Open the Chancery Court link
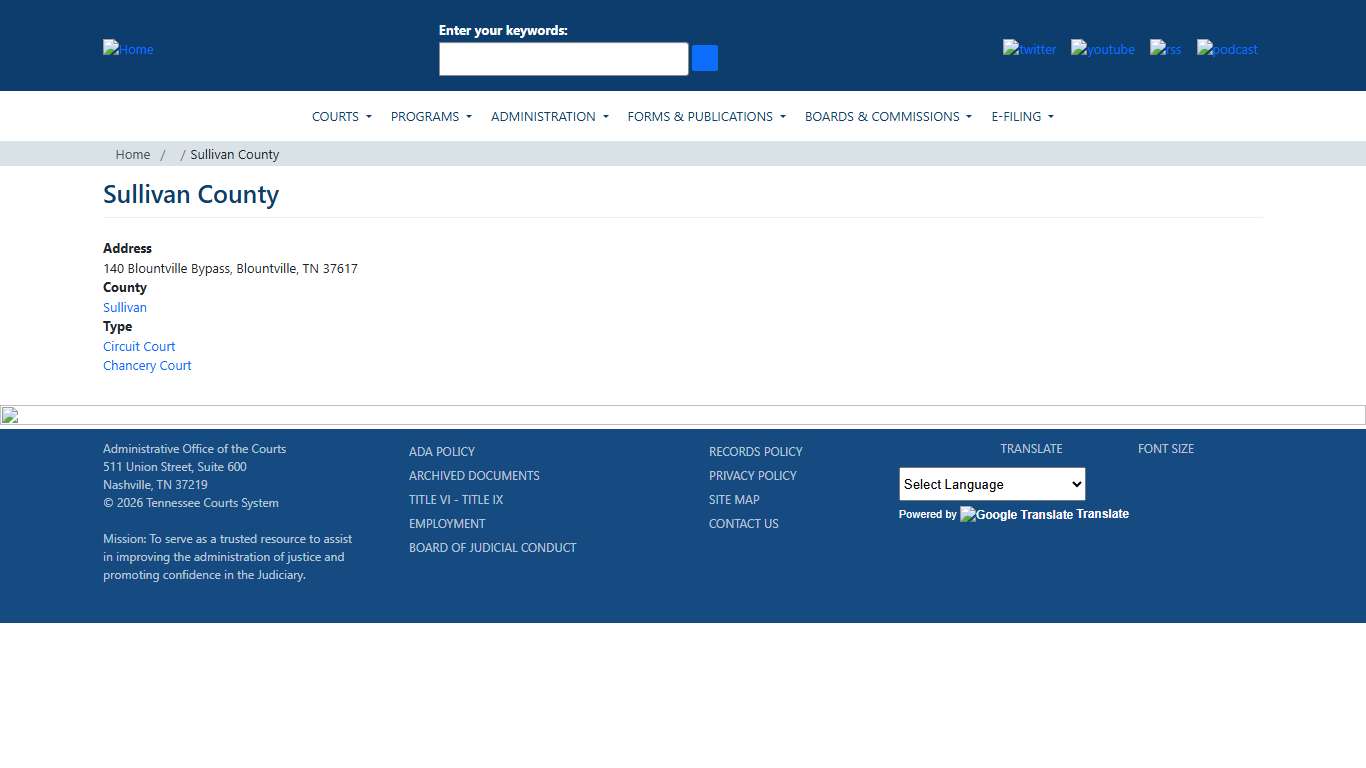Image resolution: width=1366 pixels, height=768 pixels. click(x=147, y=366)
